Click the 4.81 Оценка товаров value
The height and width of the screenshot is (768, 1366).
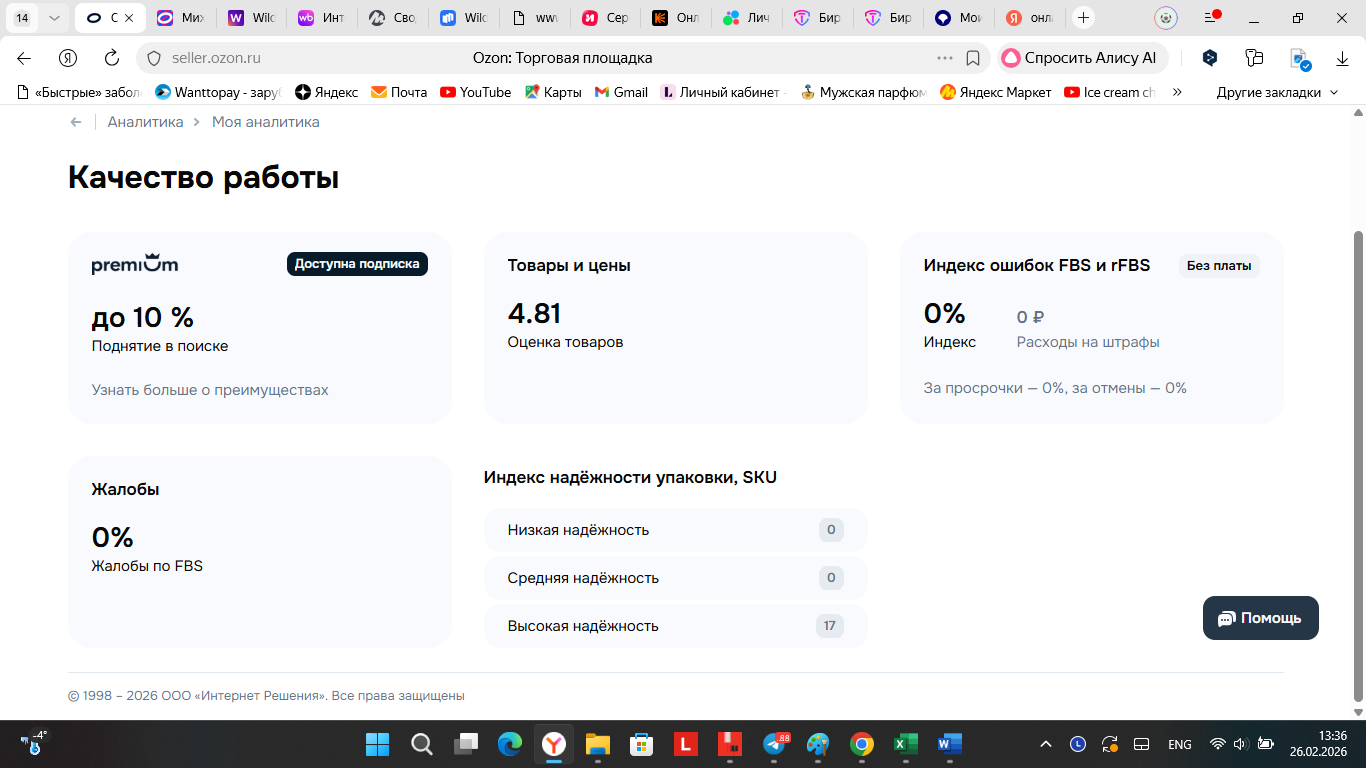(x=534, y=314)
